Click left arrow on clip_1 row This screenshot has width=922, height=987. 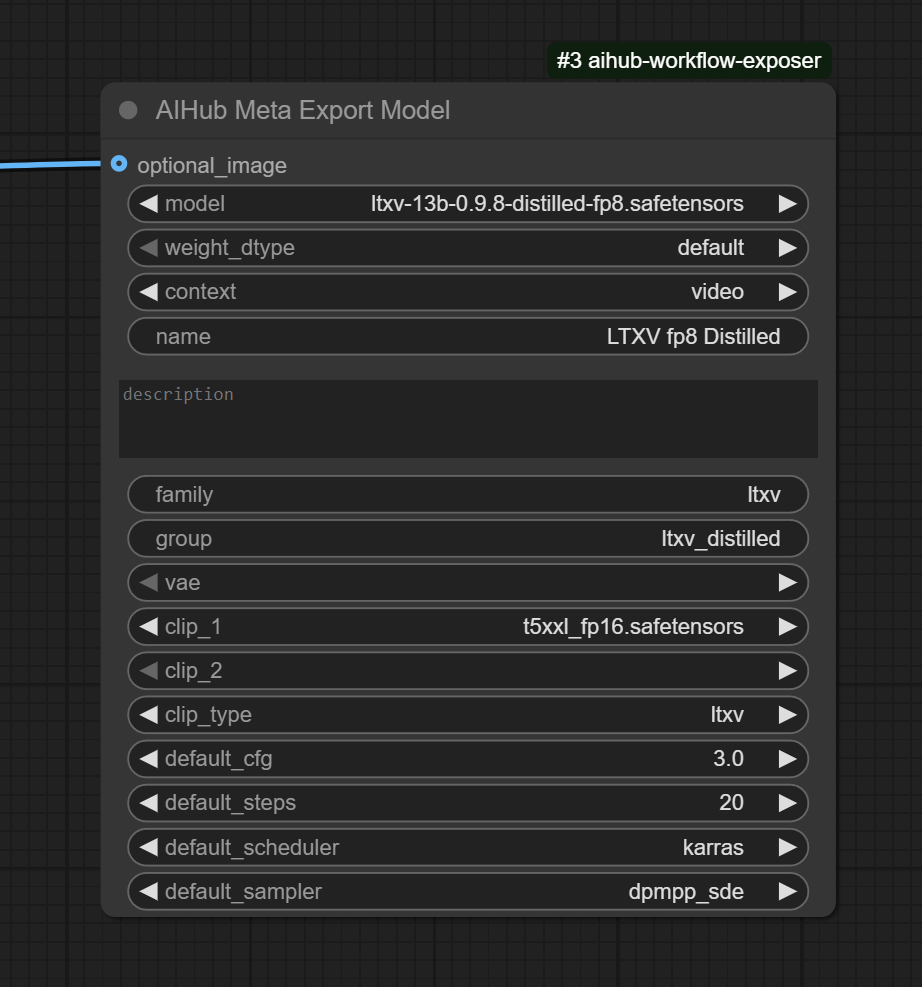tap(149, 627)
